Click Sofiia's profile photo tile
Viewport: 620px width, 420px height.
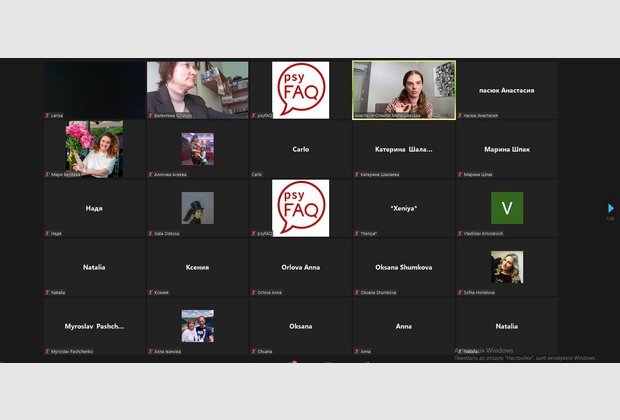506,266
